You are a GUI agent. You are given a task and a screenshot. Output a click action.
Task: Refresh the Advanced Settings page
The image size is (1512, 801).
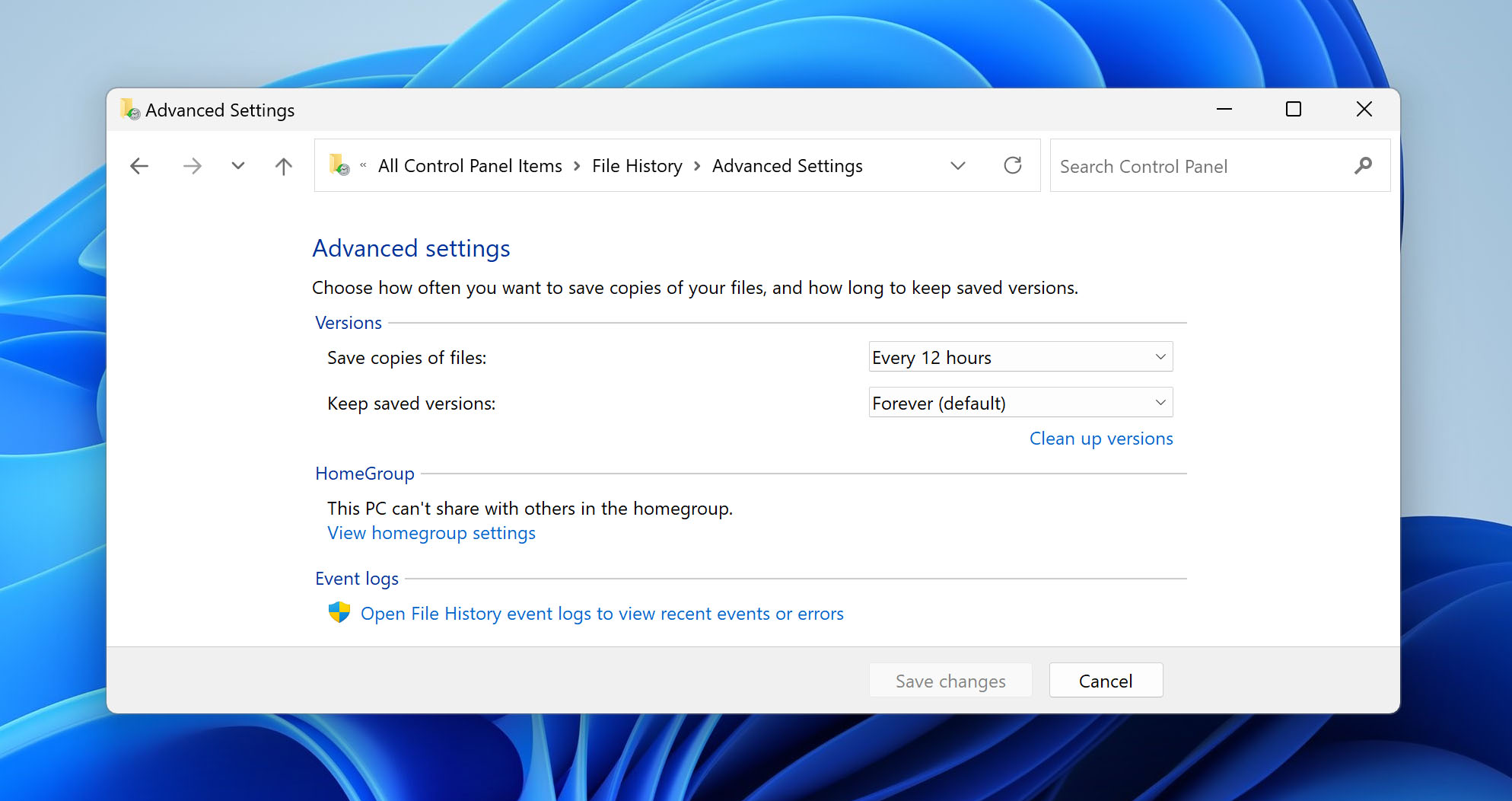point(1013,165)
